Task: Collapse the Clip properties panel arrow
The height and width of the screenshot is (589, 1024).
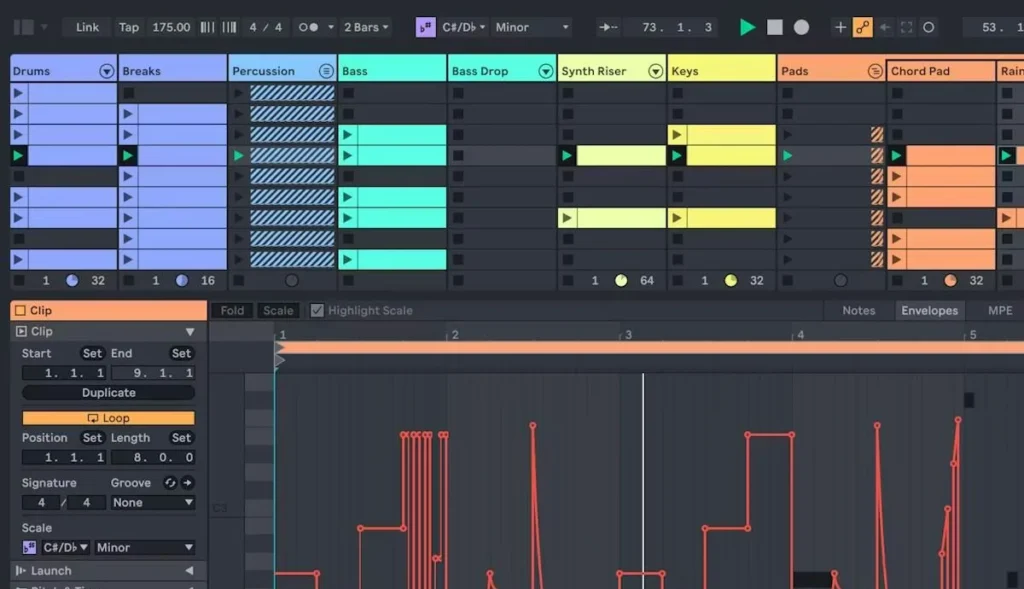Action: point(190,331)
